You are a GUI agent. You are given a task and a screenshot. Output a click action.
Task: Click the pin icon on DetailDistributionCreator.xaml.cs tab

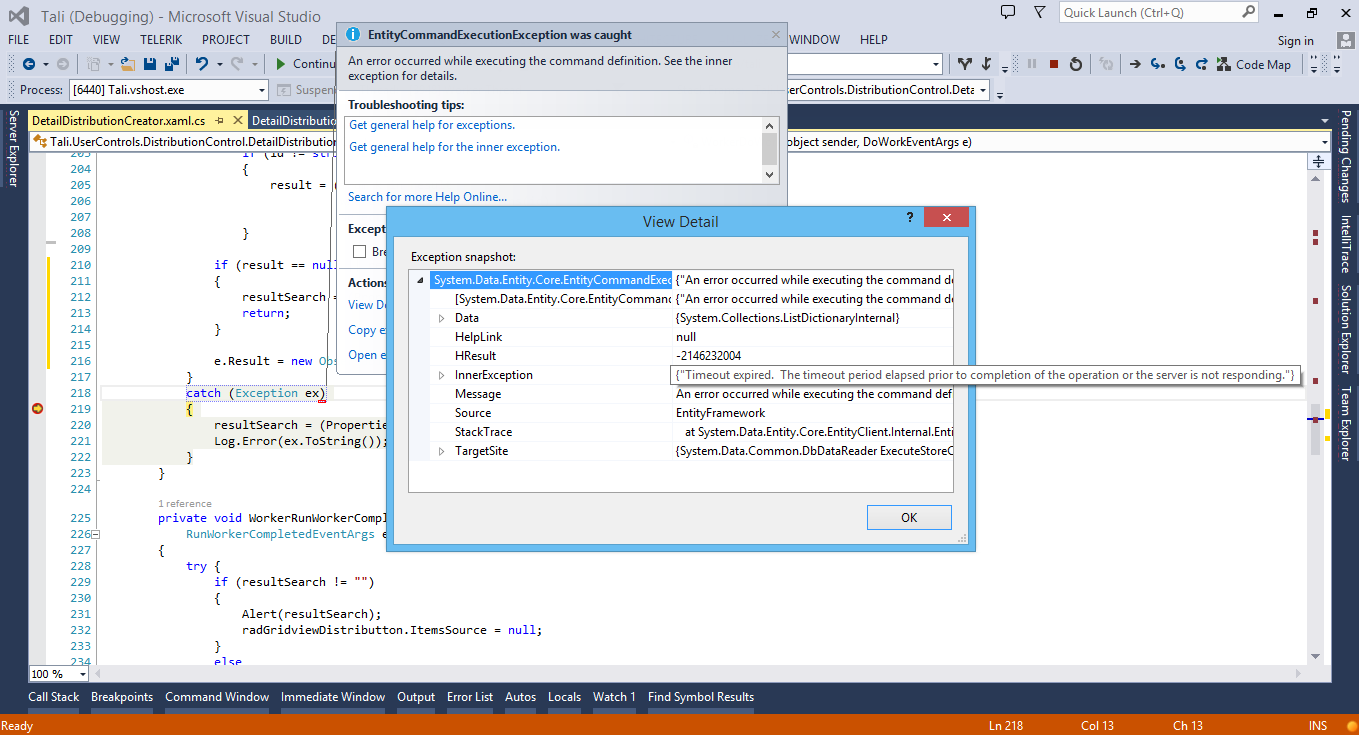[219, 121]
